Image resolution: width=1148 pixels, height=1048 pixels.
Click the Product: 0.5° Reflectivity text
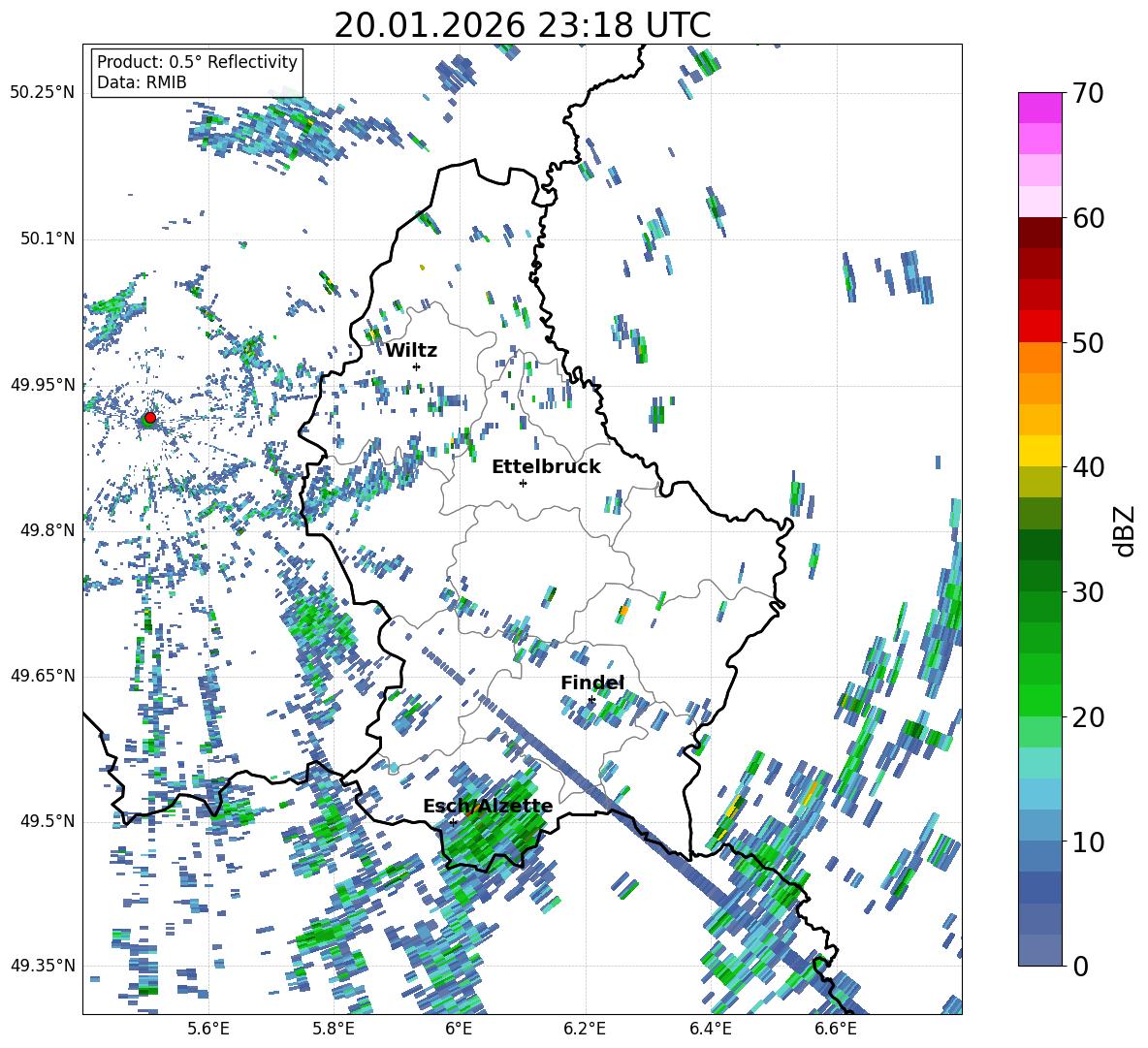pyautogui.click(x=197, y=62)
